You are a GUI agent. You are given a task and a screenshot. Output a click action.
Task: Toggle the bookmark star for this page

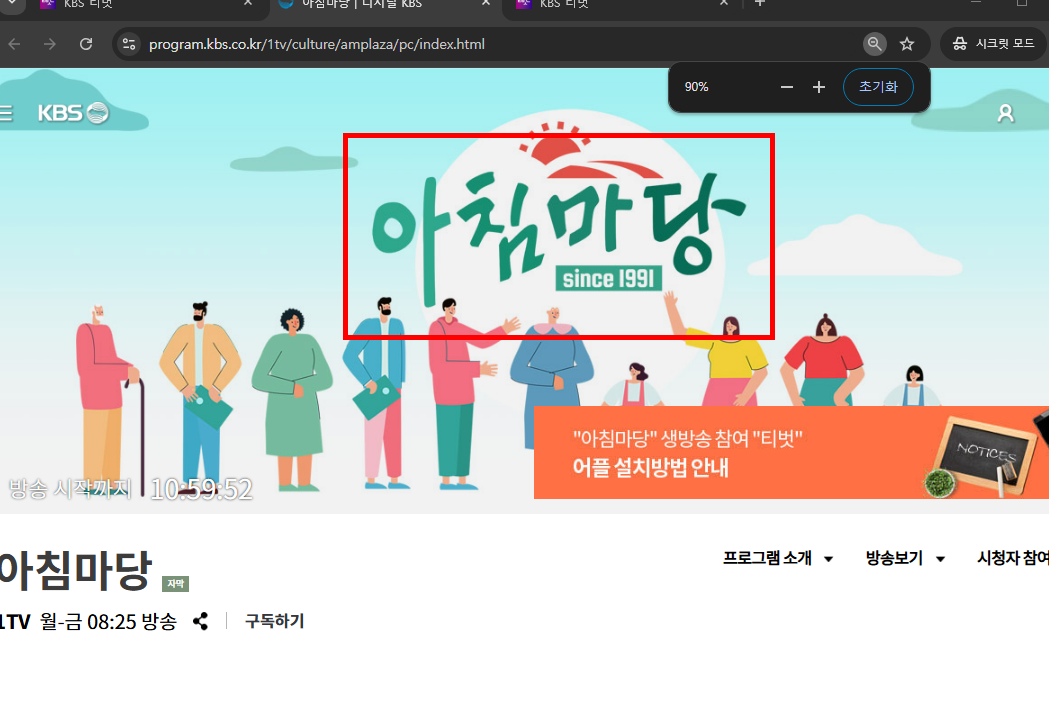(907, 44)
